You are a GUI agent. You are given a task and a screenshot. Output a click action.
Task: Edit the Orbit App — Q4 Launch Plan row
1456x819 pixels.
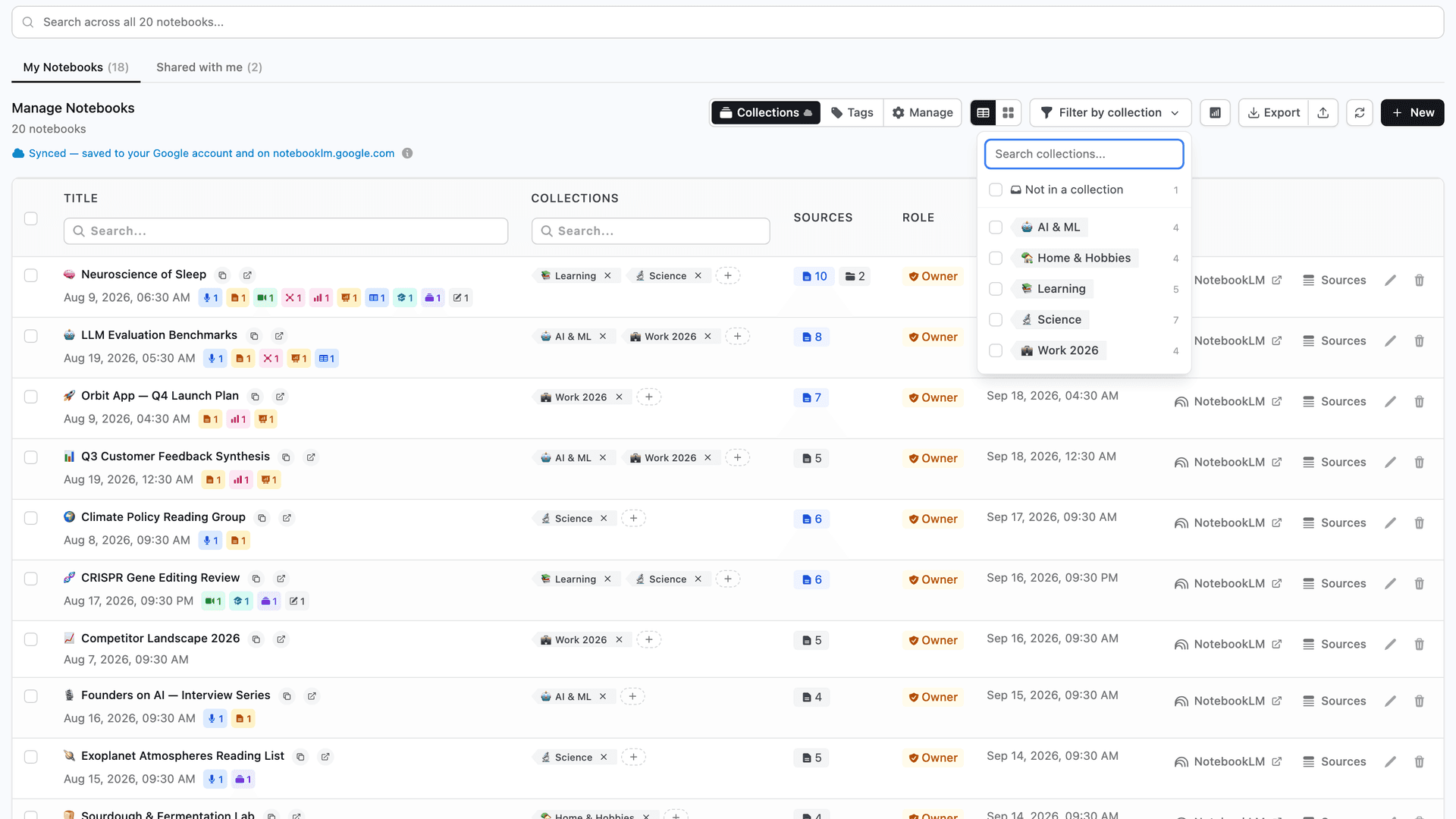click(x=1390, y=402)
